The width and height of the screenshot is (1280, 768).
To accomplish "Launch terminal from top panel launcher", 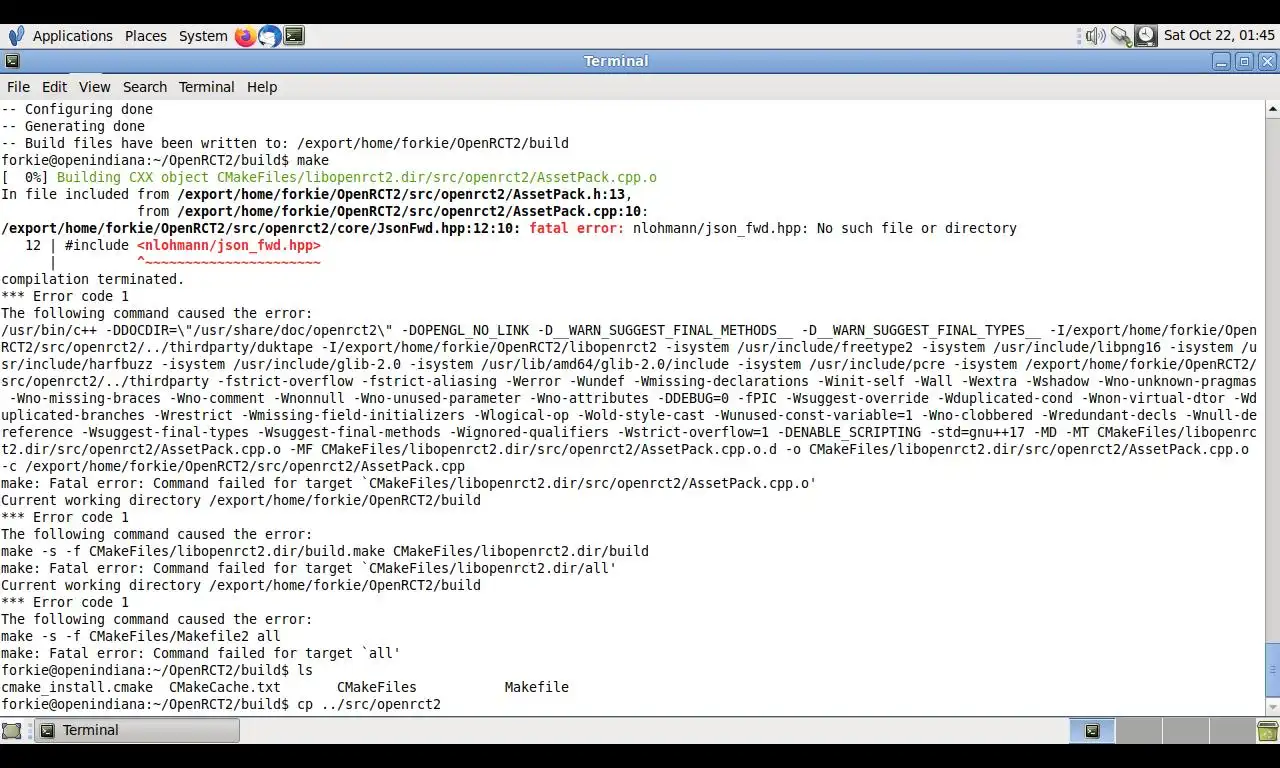I will click(294, 36).
